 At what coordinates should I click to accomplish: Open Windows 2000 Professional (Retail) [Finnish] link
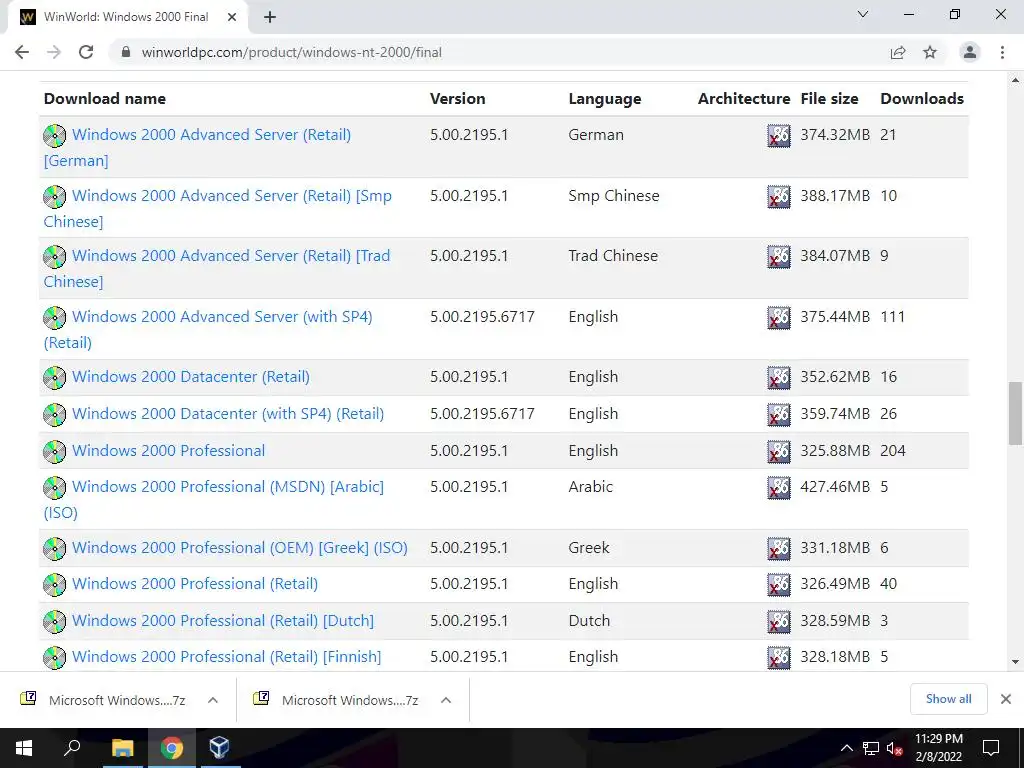227,657
